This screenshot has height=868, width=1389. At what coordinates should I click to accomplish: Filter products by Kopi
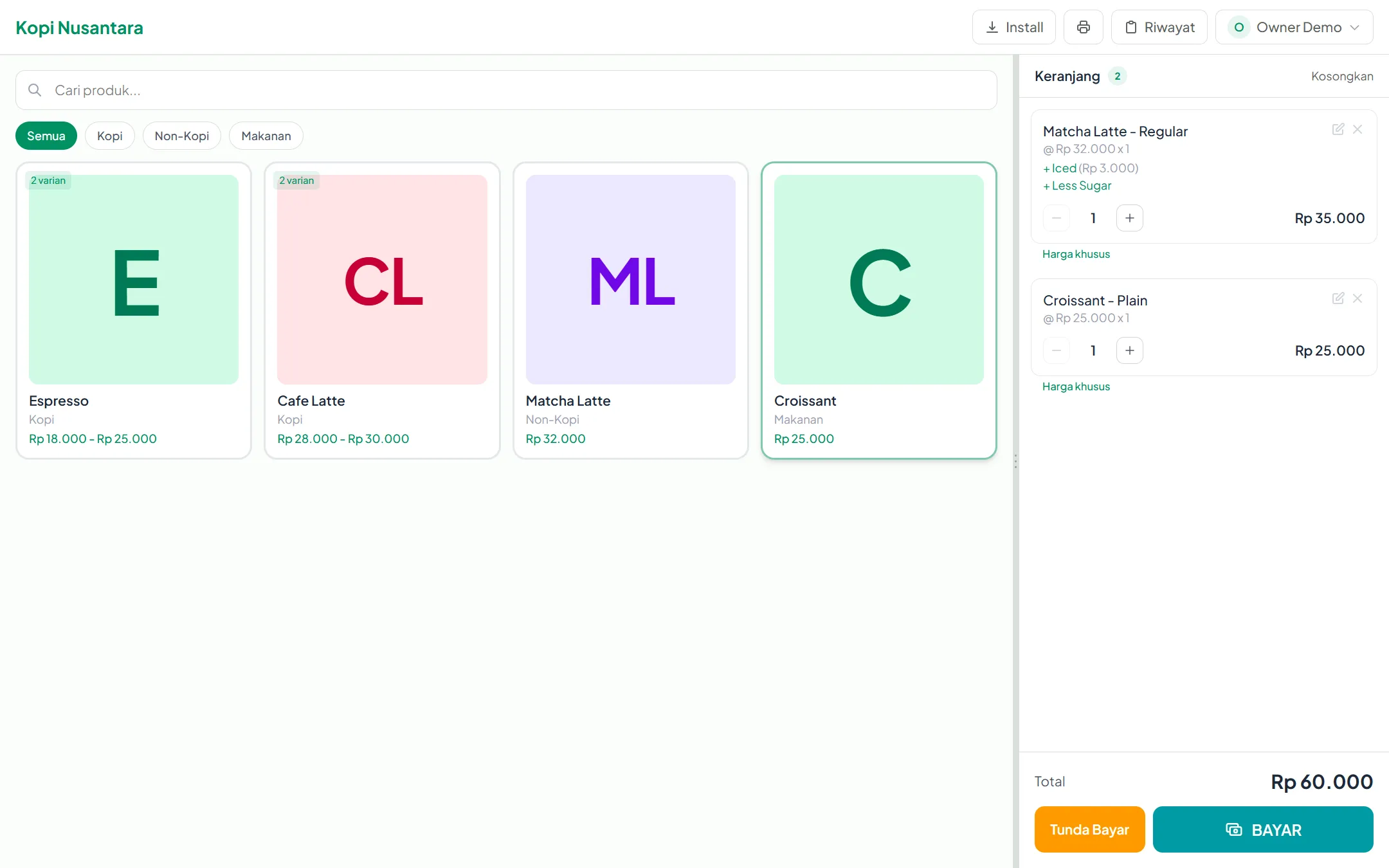[110, 136]
